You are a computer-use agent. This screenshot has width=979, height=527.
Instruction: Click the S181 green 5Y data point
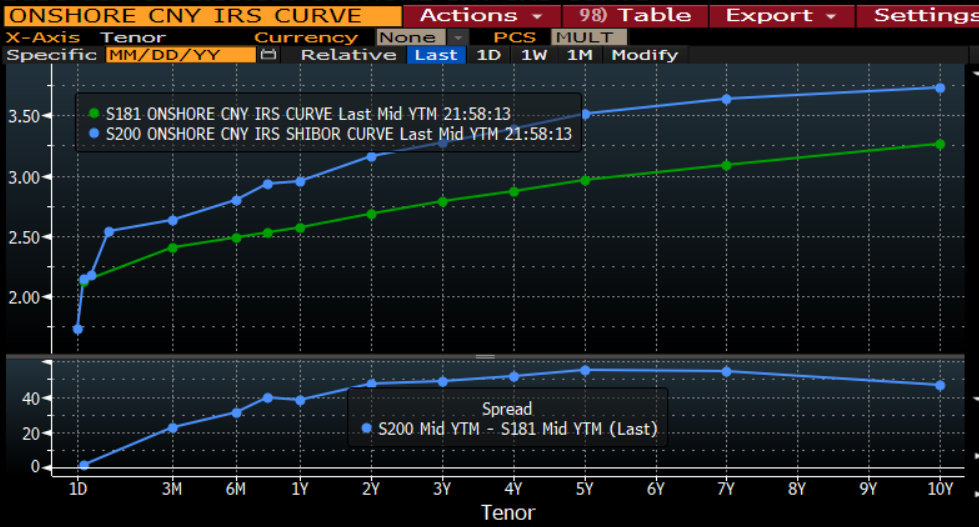tap(585, 180)
